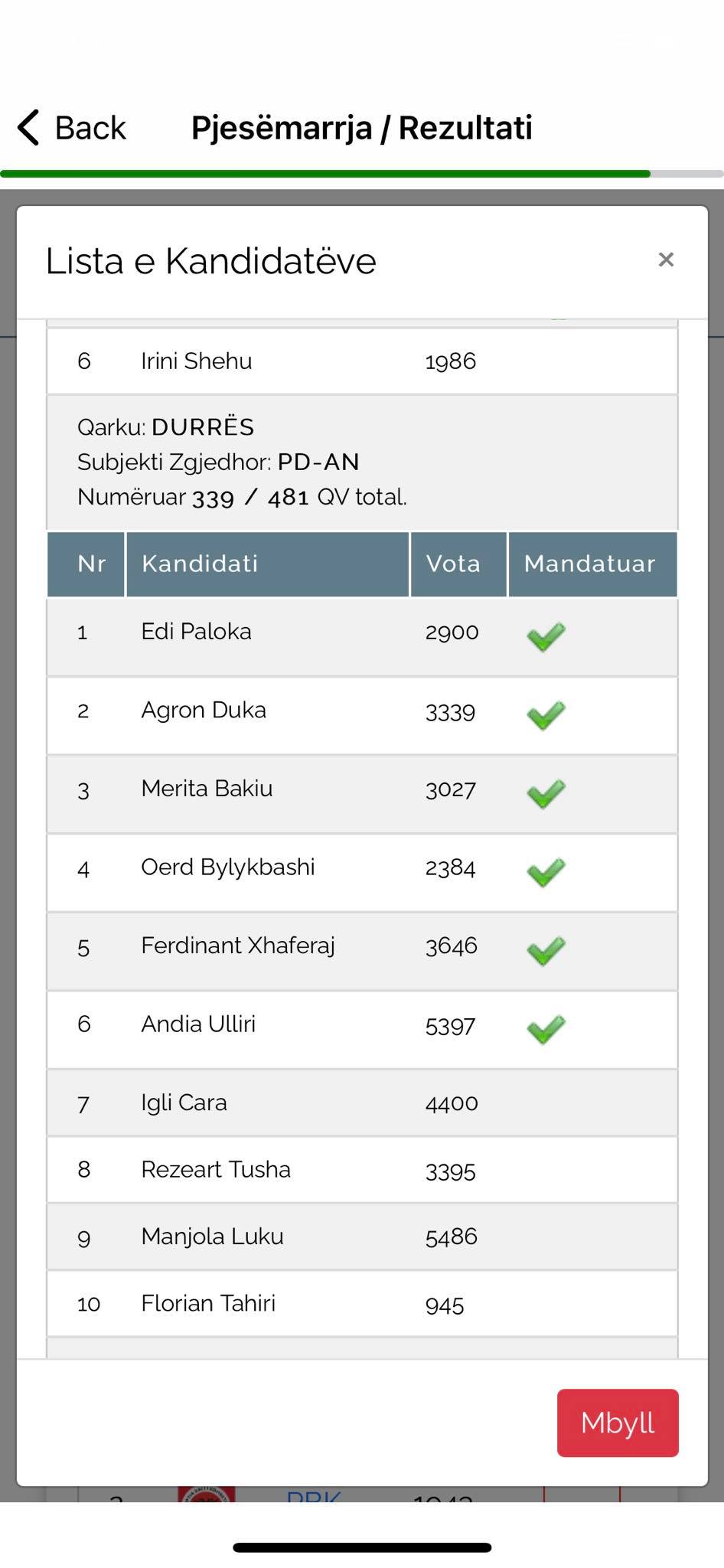
Task: Click Oerd Bylykbashi's green checkmark
Action: click(546, 872)
